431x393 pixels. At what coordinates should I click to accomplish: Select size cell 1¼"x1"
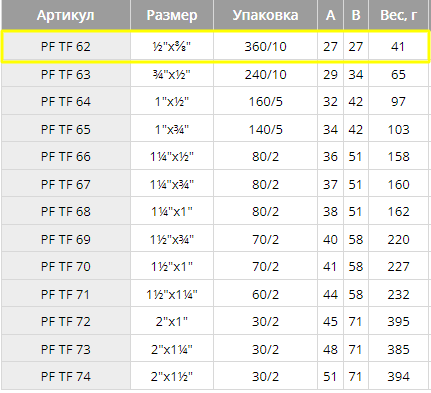(172, 211)
